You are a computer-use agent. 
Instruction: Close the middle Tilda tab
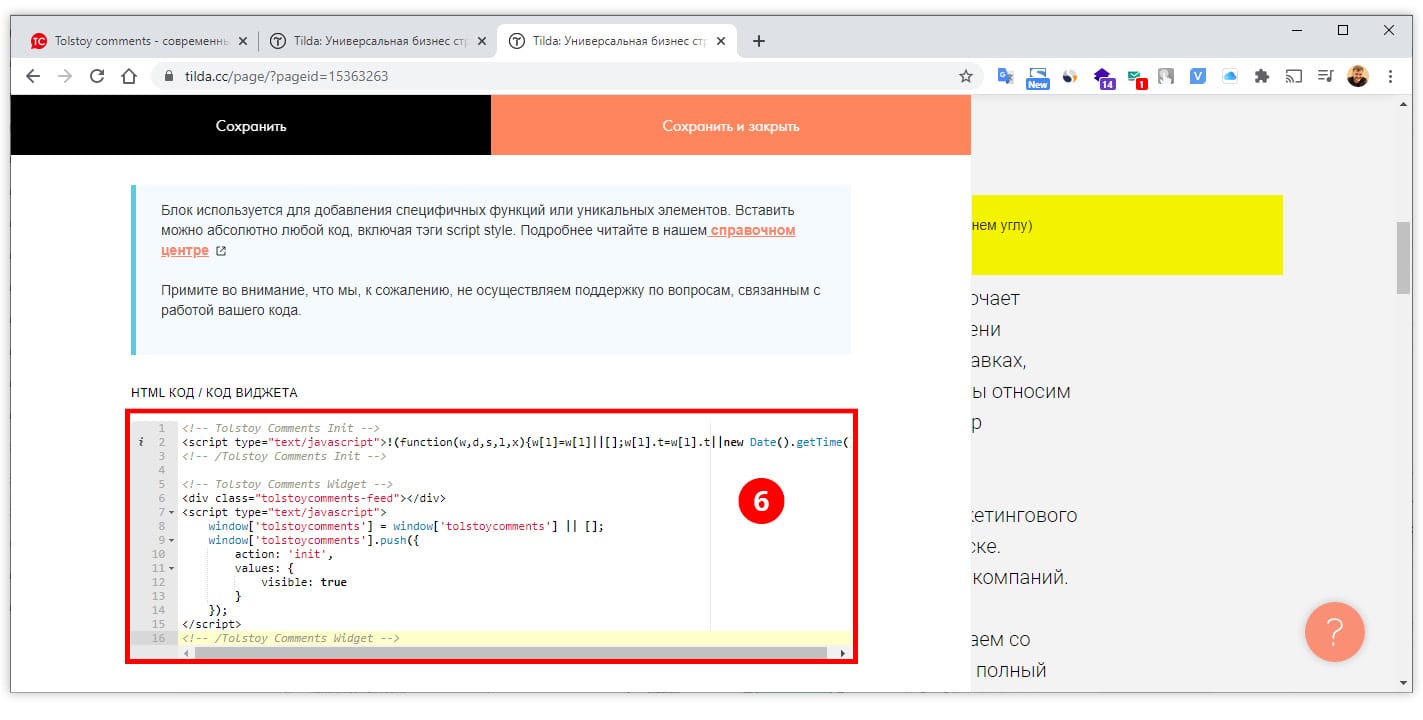482,41
